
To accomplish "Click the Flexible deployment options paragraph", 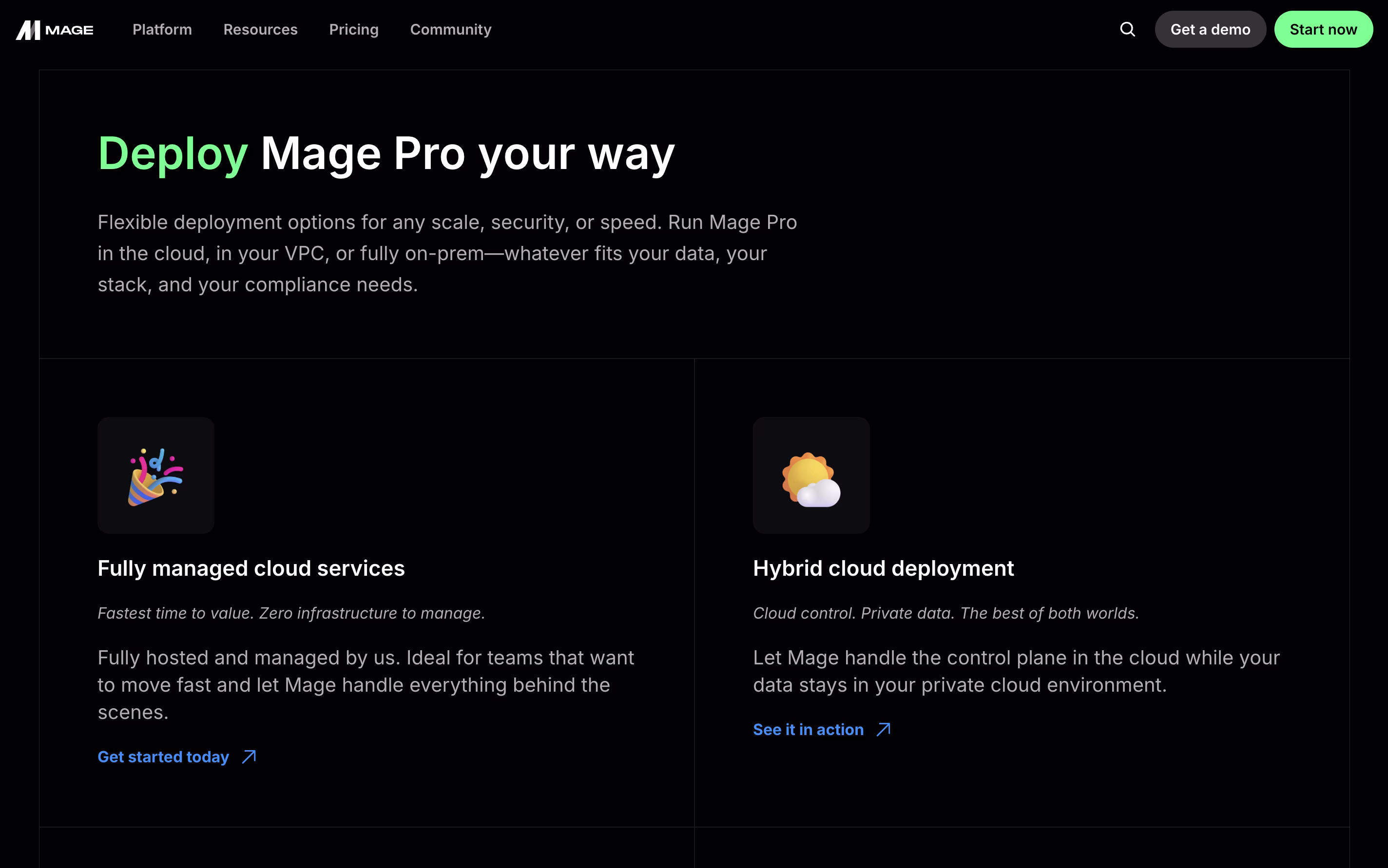I will (x=447, y=253).
